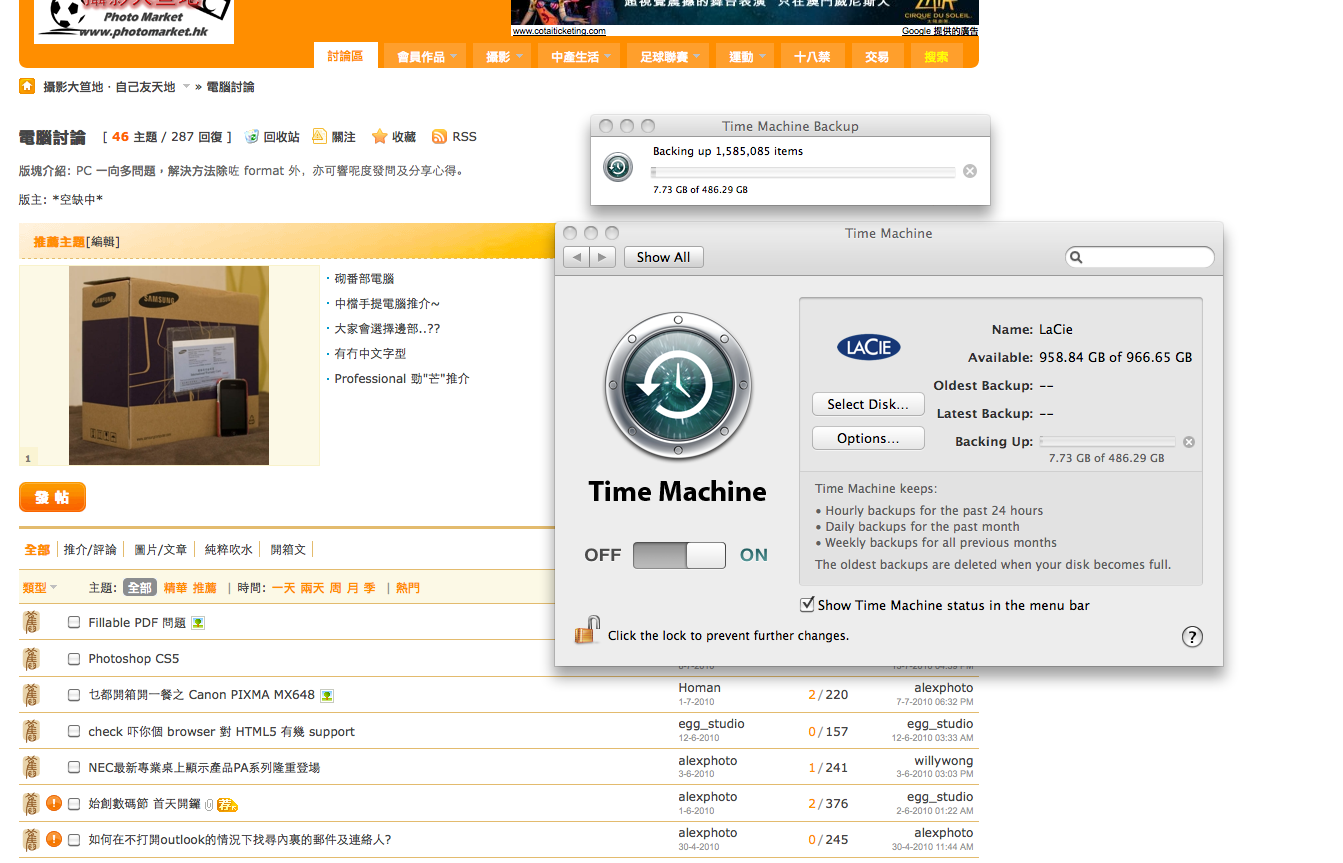Filter by 精華 threads
Image resolution: width=1343 pixels, height=863 pixels.
point(175,588)
